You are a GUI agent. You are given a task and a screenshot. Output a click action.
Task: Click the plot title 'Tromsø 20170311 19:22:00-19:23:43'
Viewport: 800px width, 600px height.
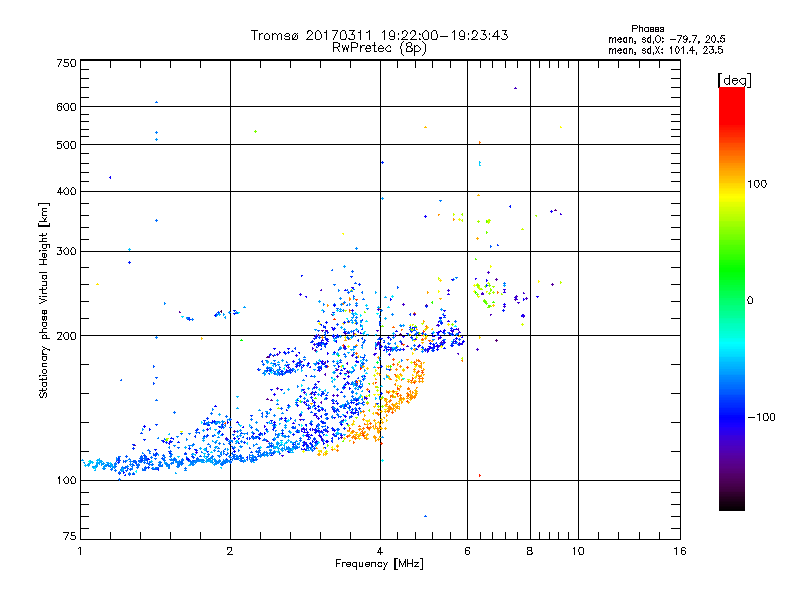(379, 35)
